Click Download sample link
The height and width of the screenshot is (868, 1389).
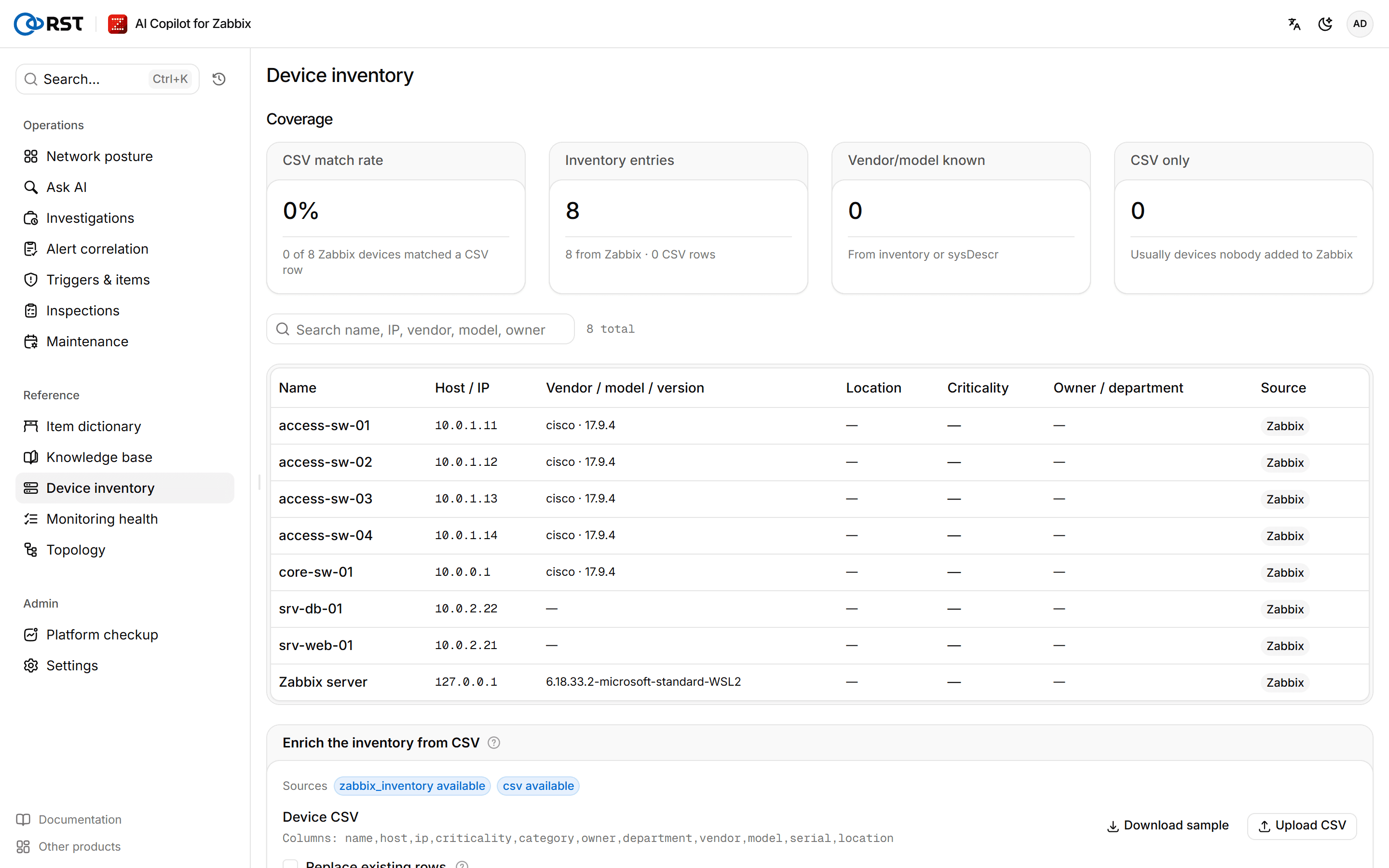pos(1168,826)
